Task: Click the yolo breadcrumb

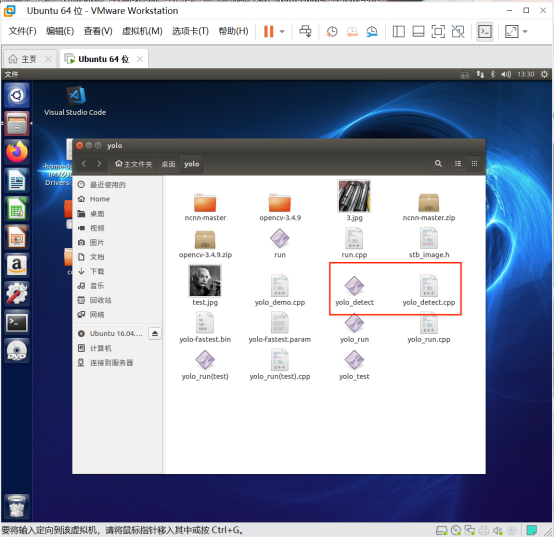Action: click(x=191, y=164)
